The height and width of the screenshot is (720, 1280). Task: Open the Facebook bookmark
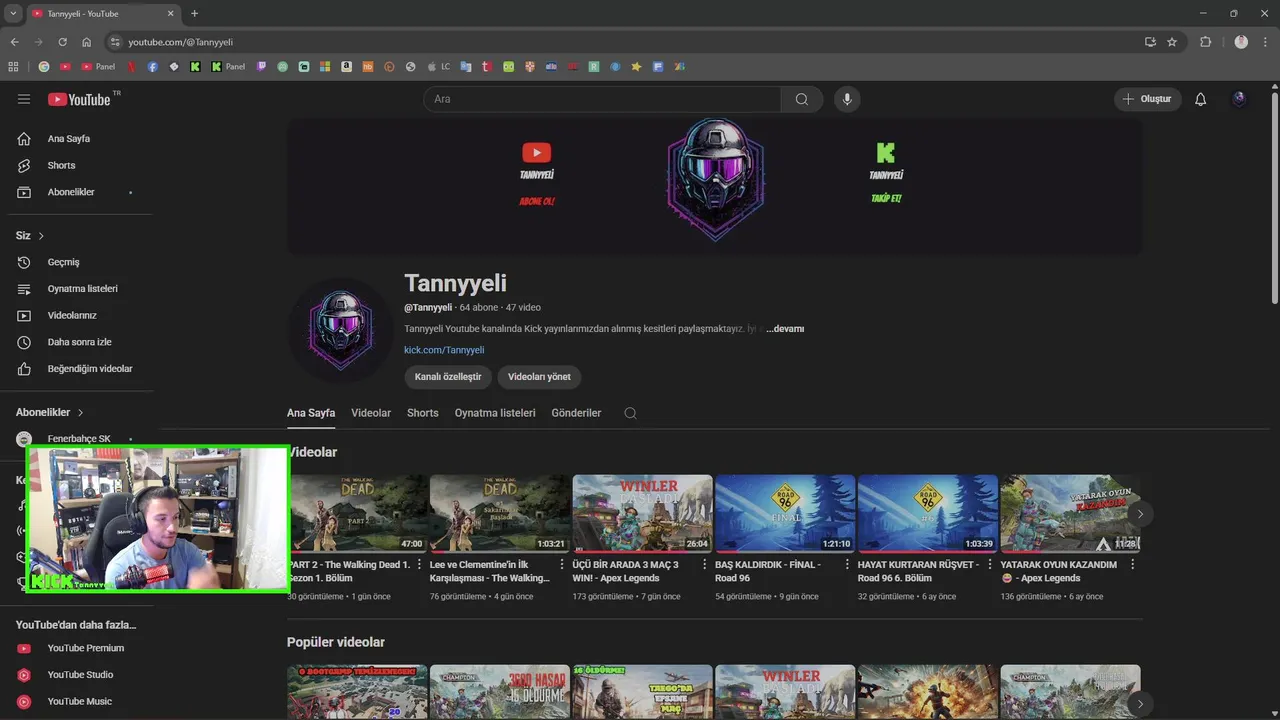click(153, 67)
